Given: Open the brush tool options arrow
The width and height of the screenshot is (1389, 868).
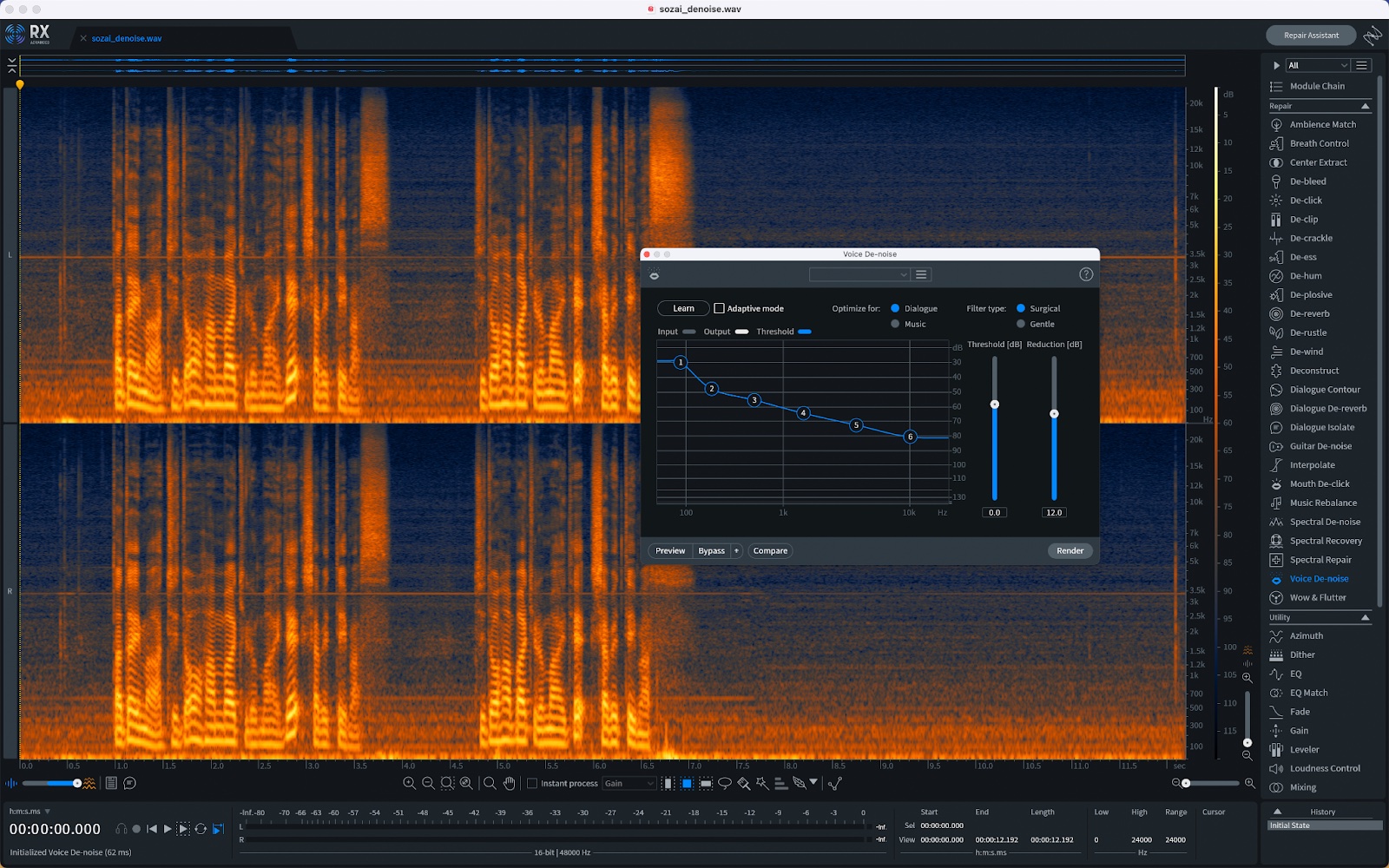Looking at the screenshot, I should coord(813,782).
